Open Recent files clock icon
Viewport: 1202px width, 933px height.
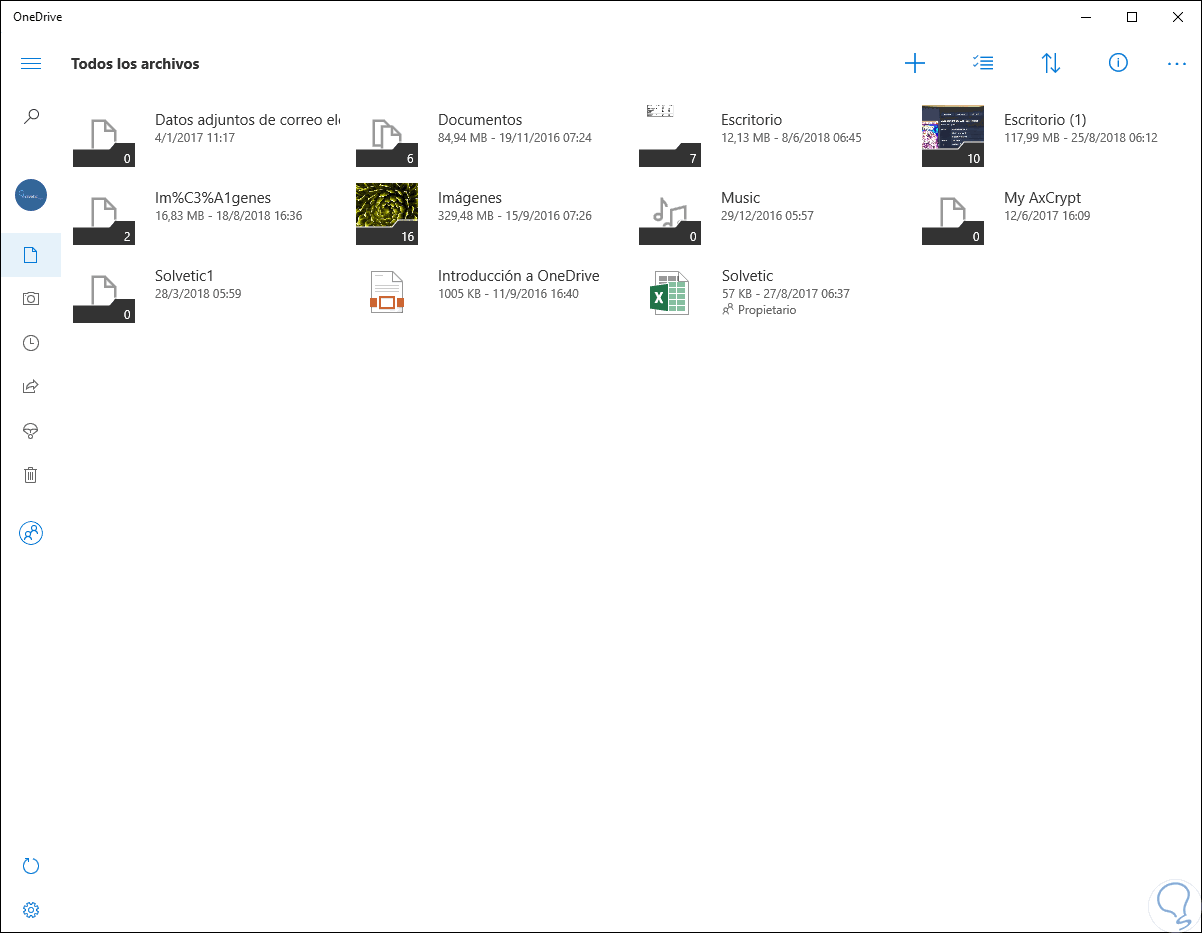point(31,343)
